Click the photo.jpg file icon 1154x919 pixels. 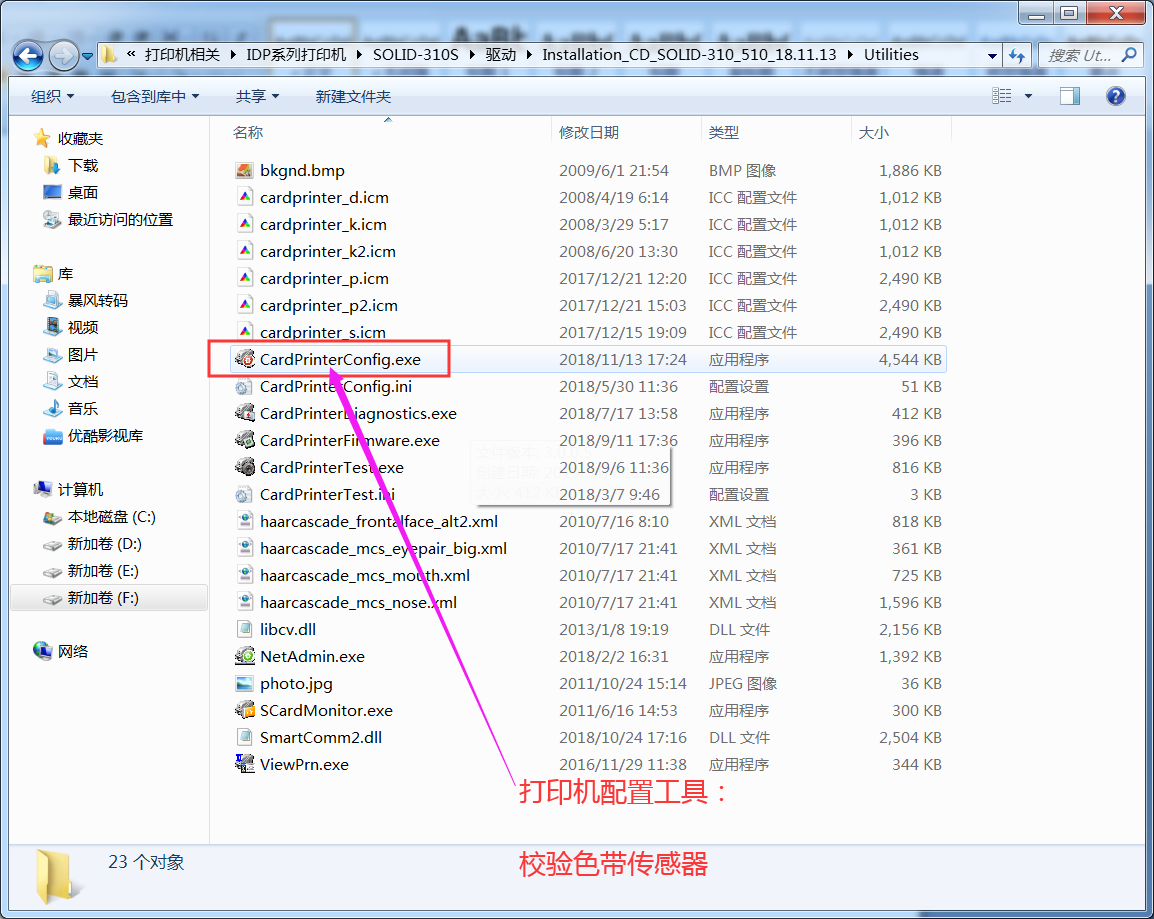(244, 684)
